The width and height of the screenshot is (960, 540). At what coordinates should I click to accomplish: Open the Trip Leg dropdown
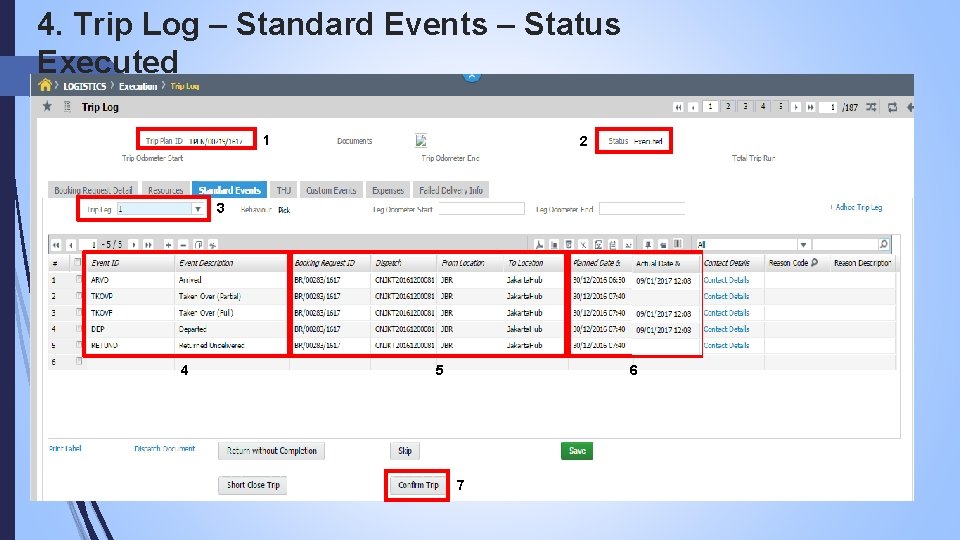[198, 209]
